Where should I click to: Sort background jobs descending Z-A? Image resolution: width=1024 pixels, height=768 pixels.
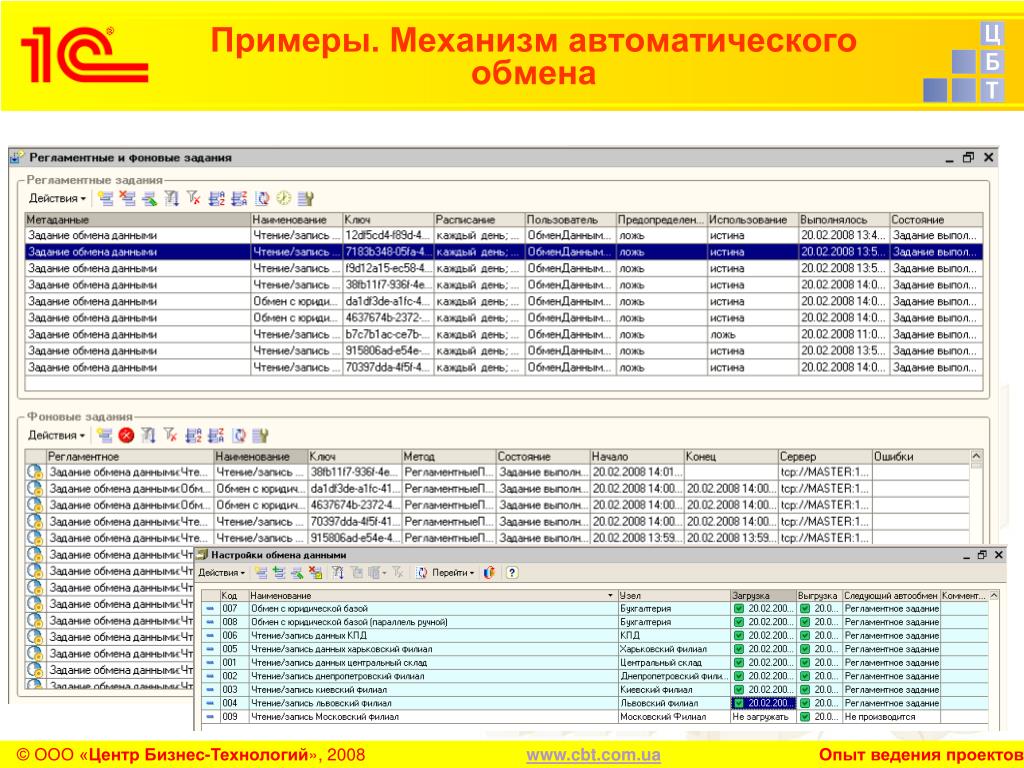tap(216, 436)
